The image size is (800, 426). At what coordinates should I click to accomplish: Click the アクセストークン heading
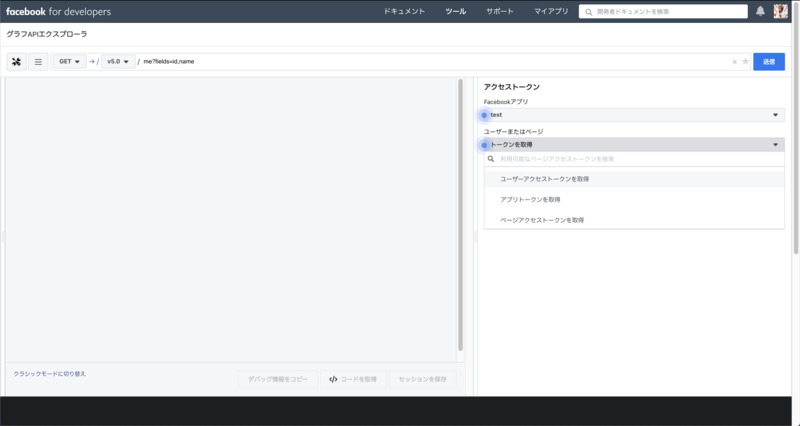tap(512, 87)
